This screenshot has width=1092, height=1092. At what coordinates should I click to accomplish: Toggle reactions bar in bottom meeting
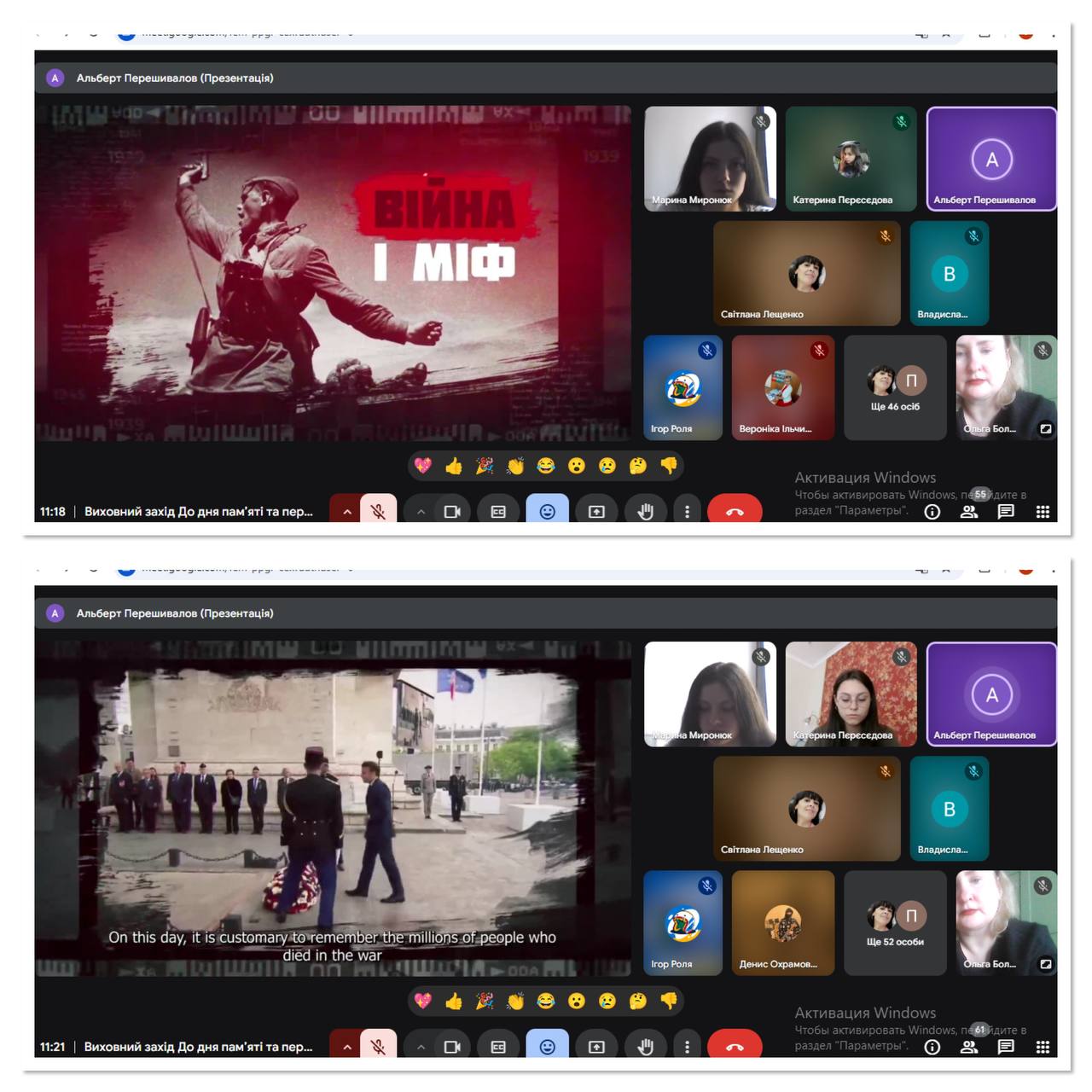(x=548, y=1045)
